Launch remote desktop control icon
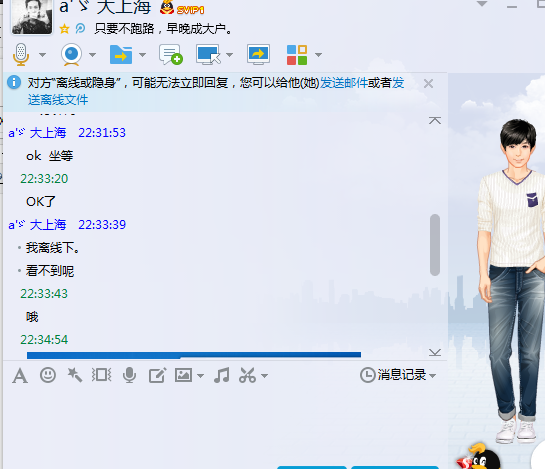The width and height of the screenshot is (545, 469). pos(208,55)
